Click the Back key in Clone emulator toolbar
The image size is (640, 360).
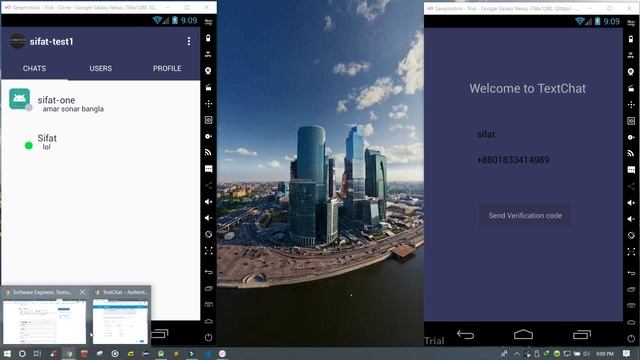(208, 272)
